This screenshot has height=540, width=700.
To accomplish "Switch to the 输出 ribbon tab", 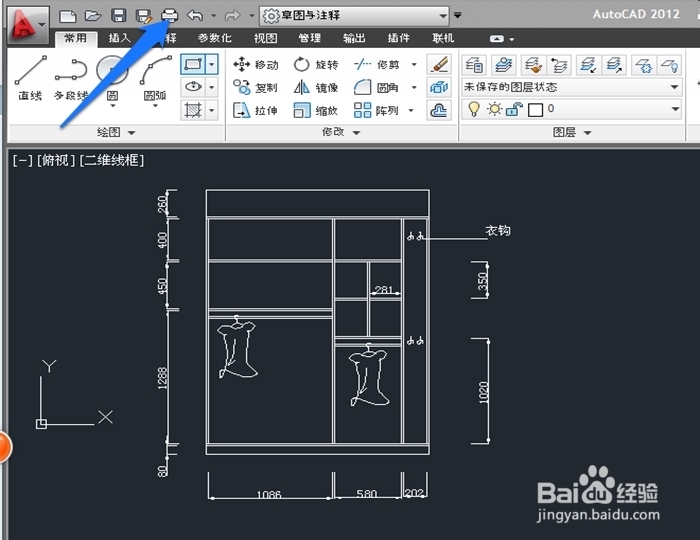I will pyautogui.click(x=354, y=38).
